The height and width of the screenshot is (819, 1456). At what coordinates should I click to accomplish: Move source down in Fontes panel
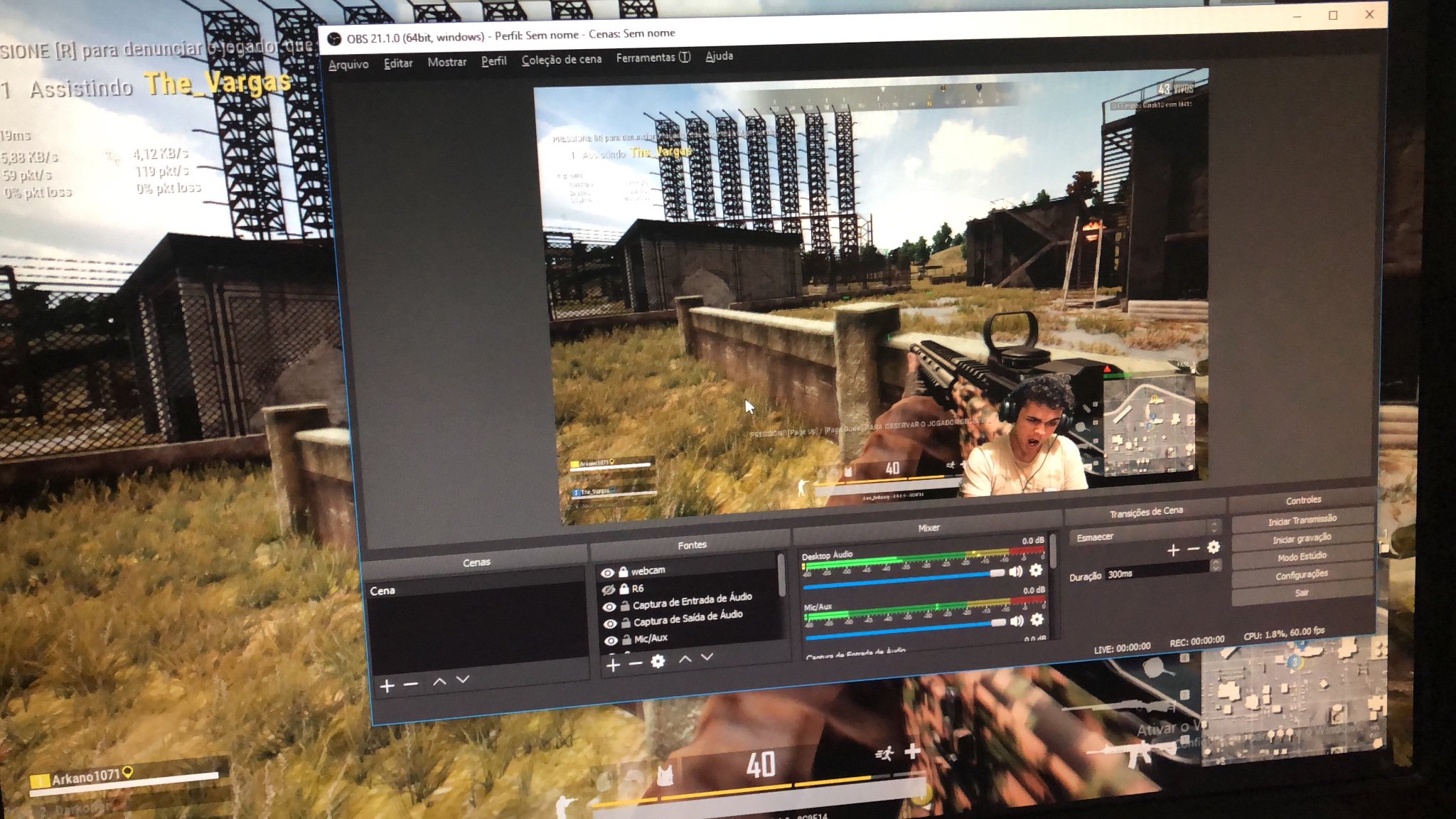(707, 658)
